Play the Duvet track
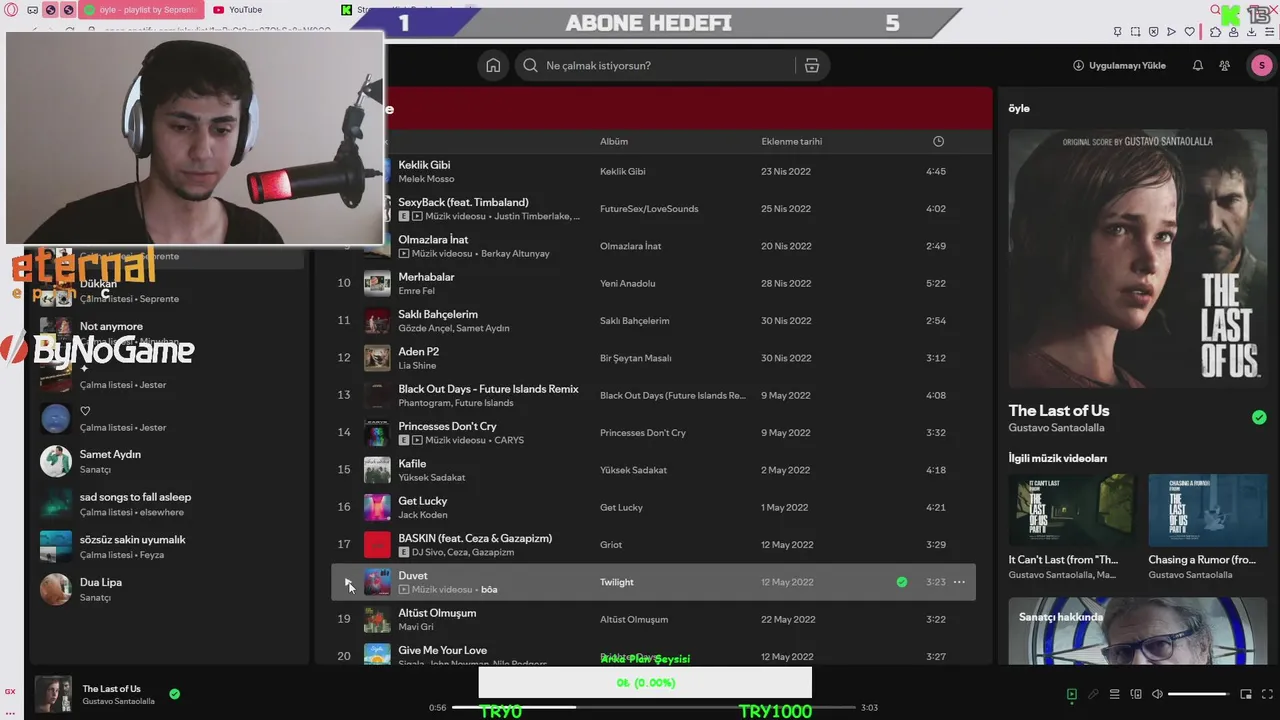 pyautogui.click(x=347, y=582)
